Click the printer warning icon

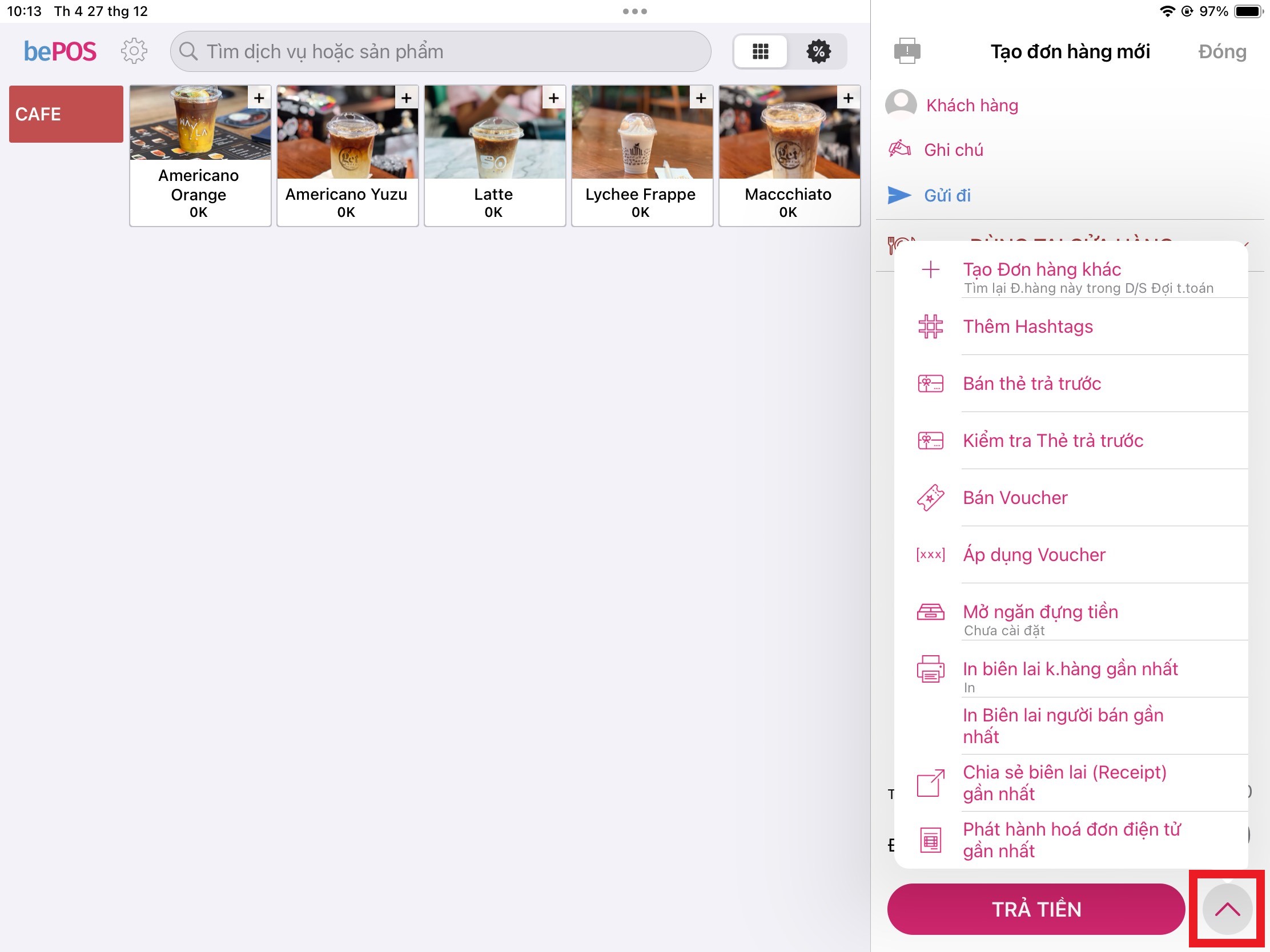click(907, 51)
